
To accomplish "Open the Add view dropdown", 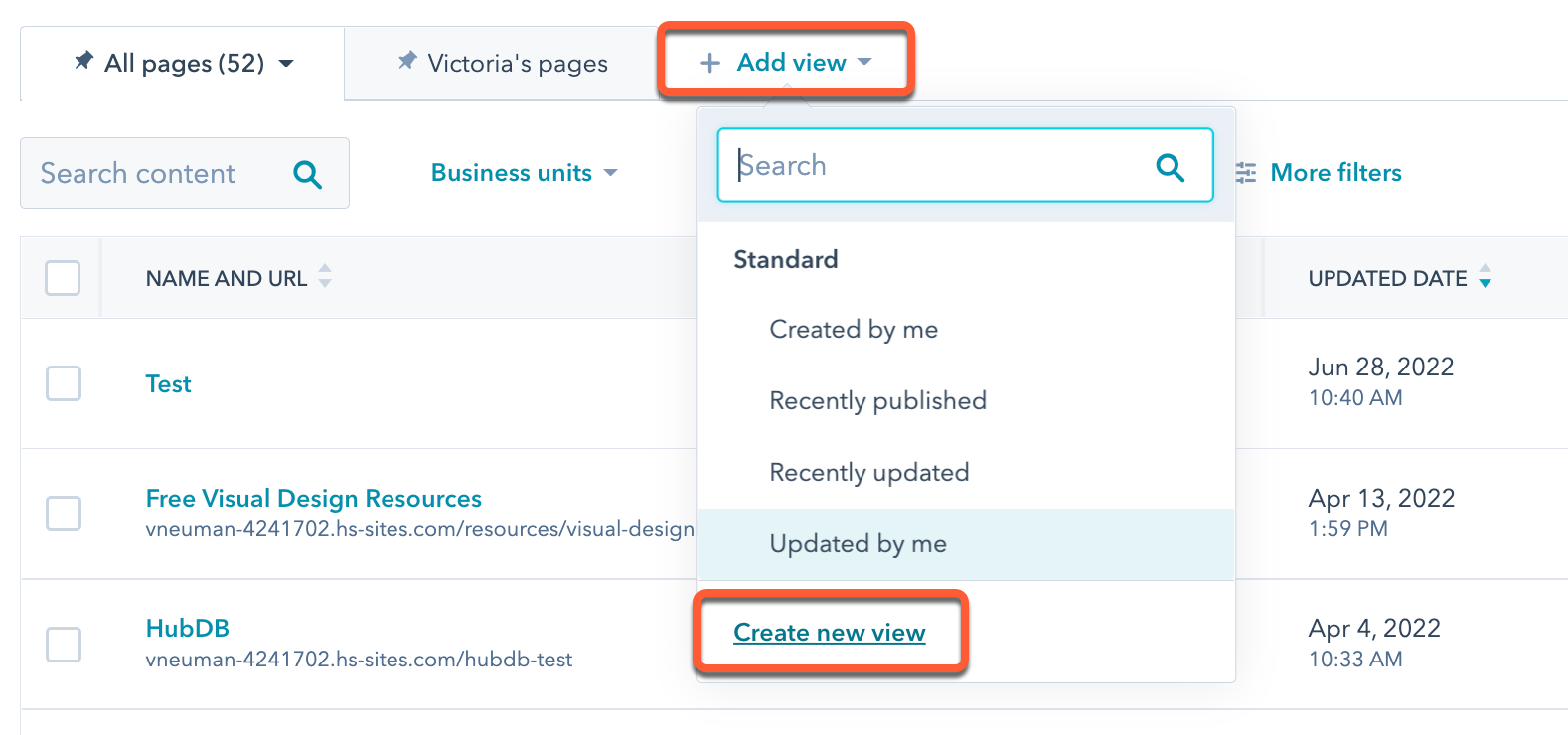I will [785, 63].
